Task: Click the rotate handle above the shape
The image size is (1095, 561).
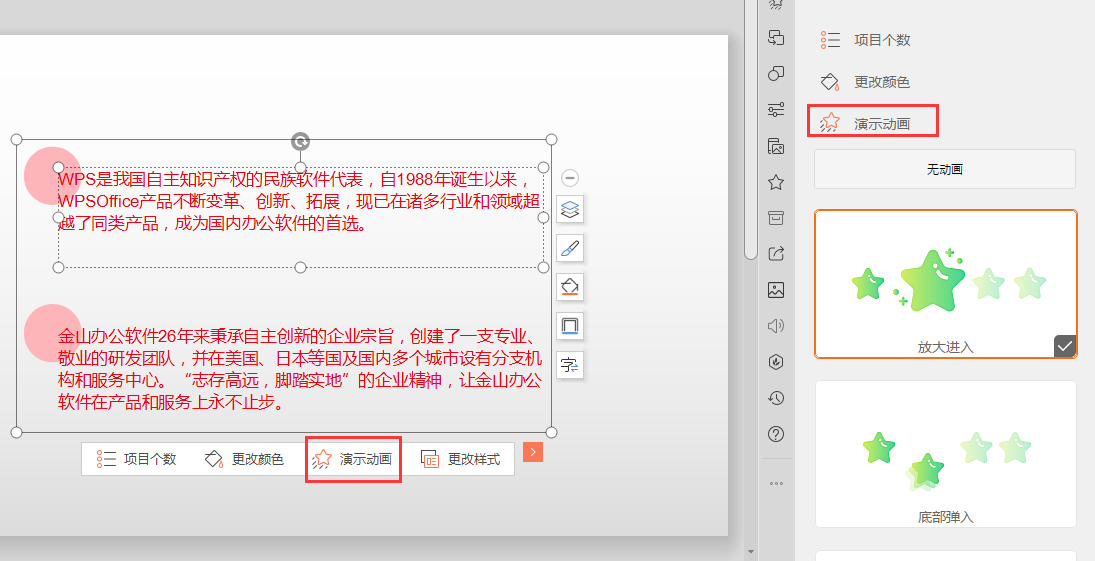Action: (300, 142)
